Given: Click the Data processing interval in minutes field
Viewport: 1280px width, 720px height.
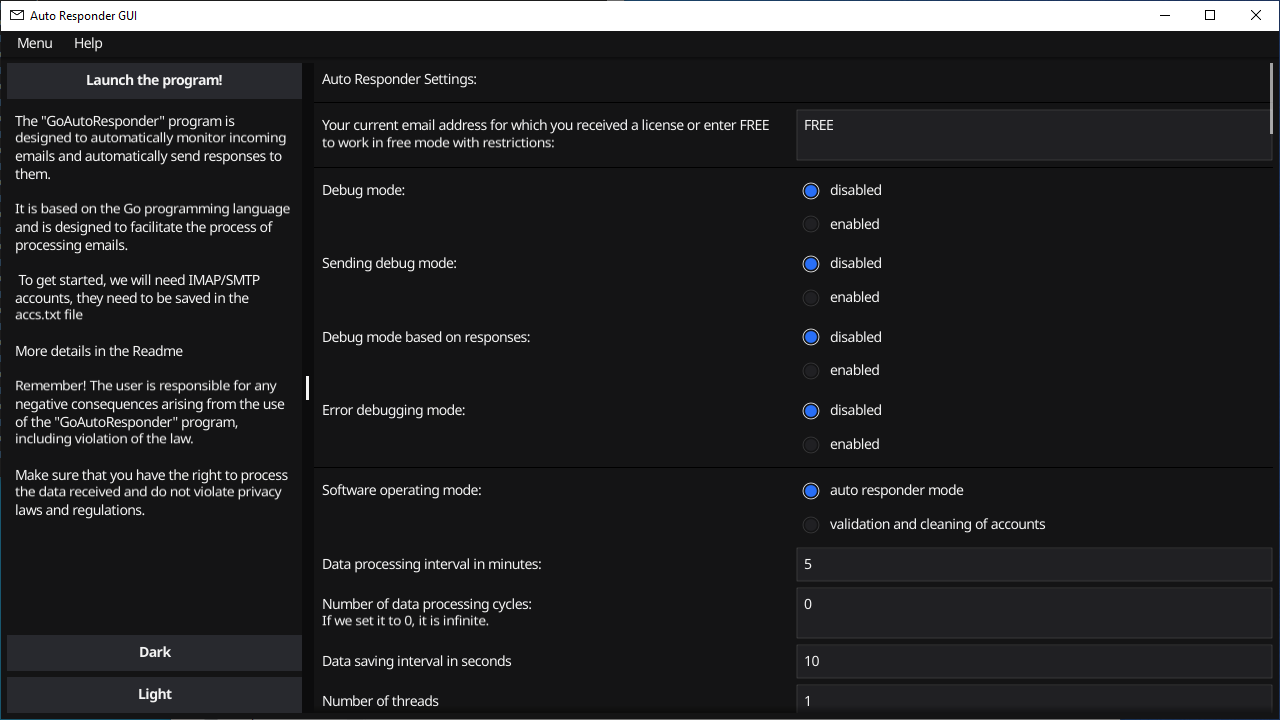Looking at the screenshot, I should tap(1034, 564).
